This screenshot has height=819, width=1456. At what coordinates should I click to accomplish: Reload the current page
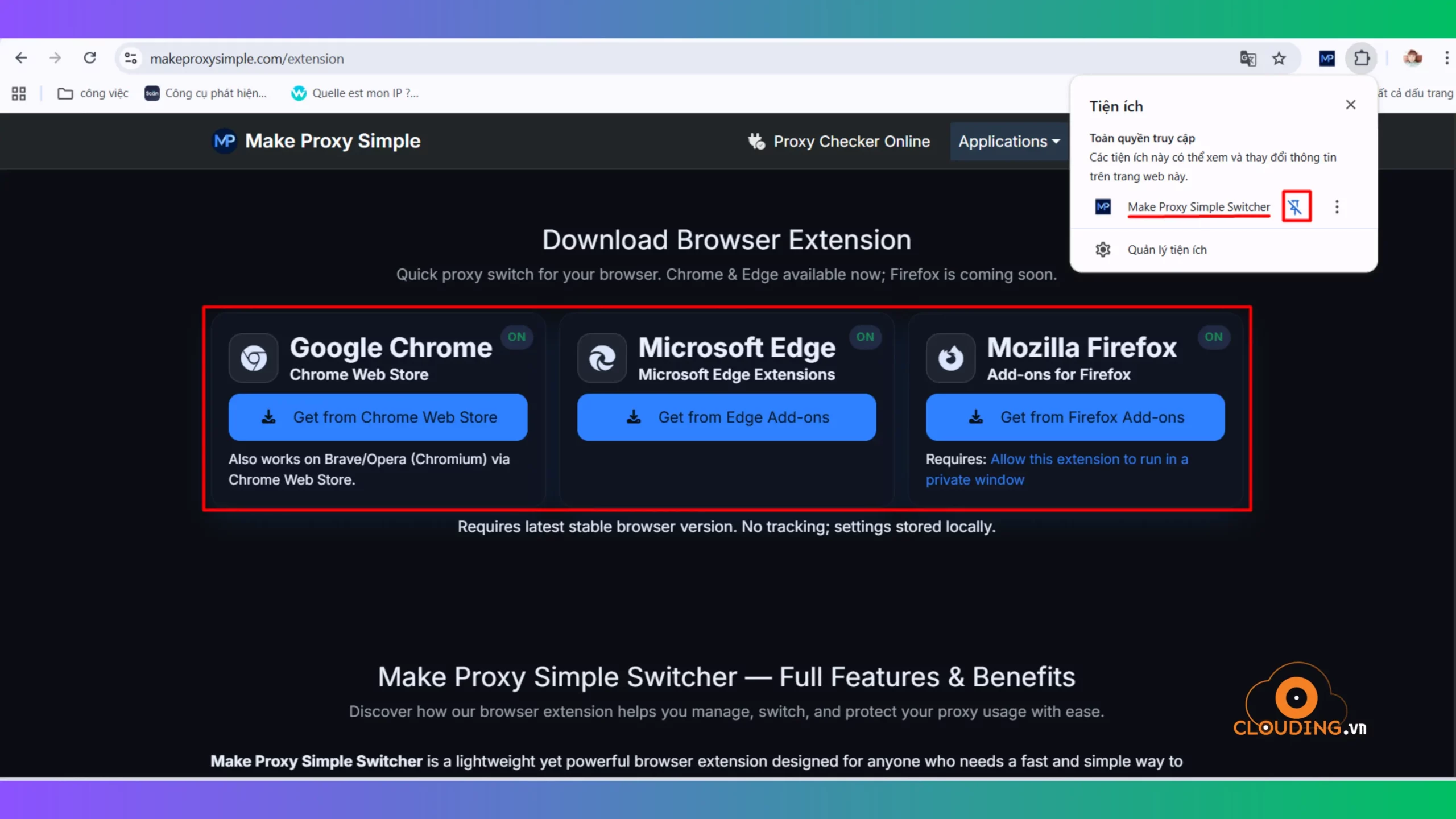(90, 58)
